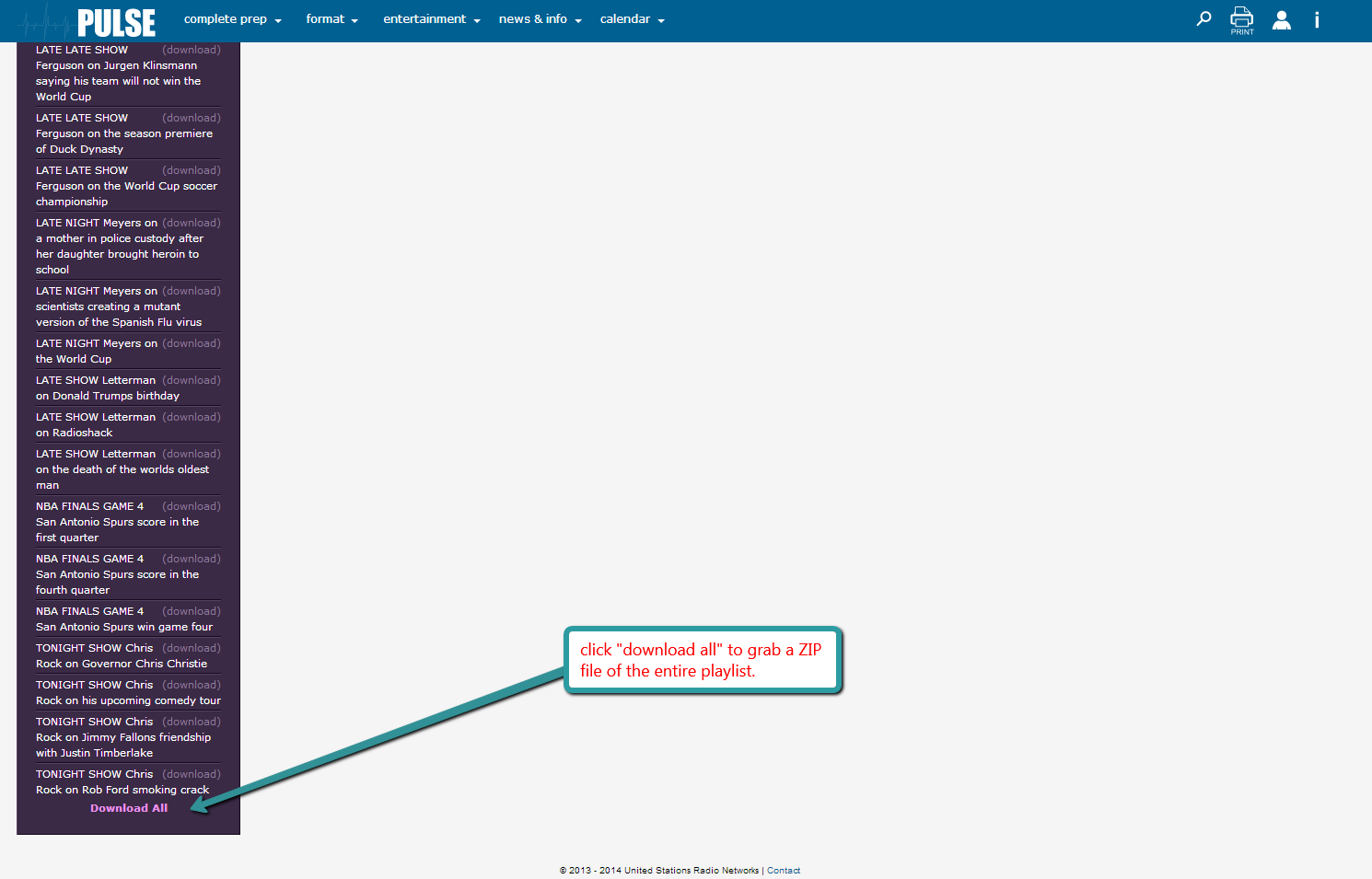Download Letterman Donald Trumps birthday clip
Image resolution: width=1372 pixels, height=879 pixels.
pos(192,380)
